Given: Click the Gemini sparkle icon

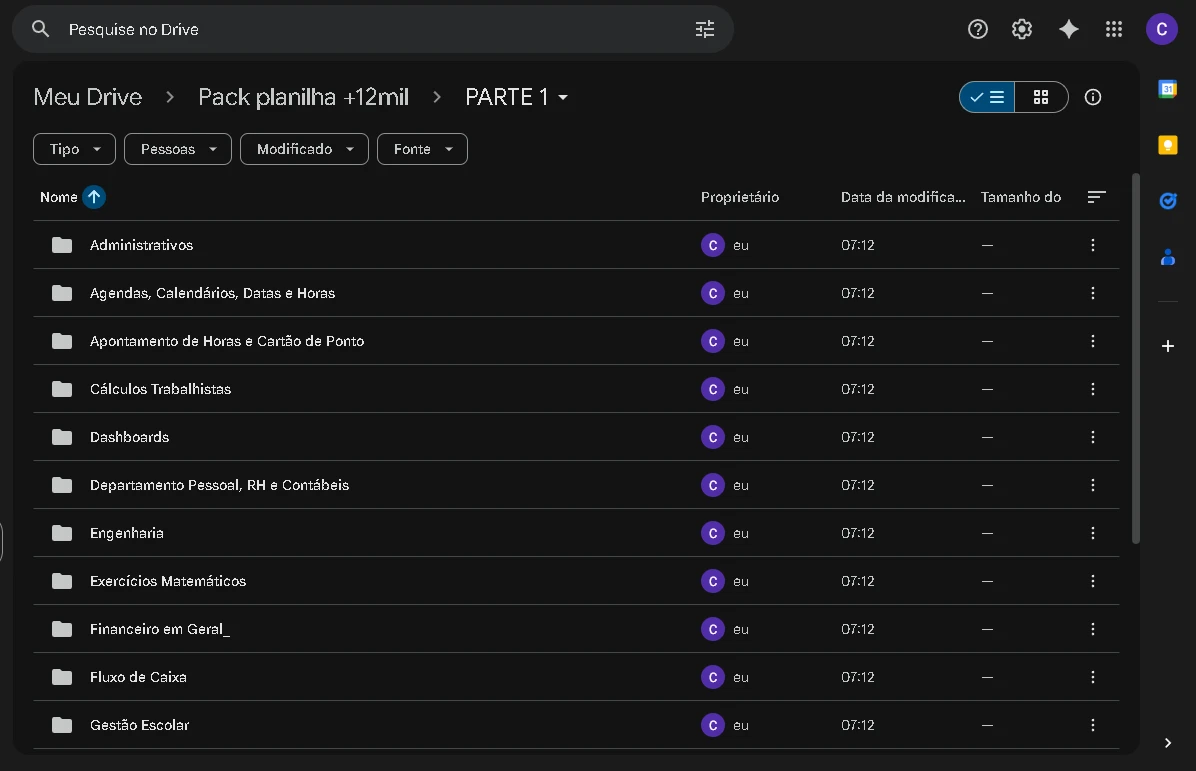Looking at the screenshot, I should tap(1069, 29).
